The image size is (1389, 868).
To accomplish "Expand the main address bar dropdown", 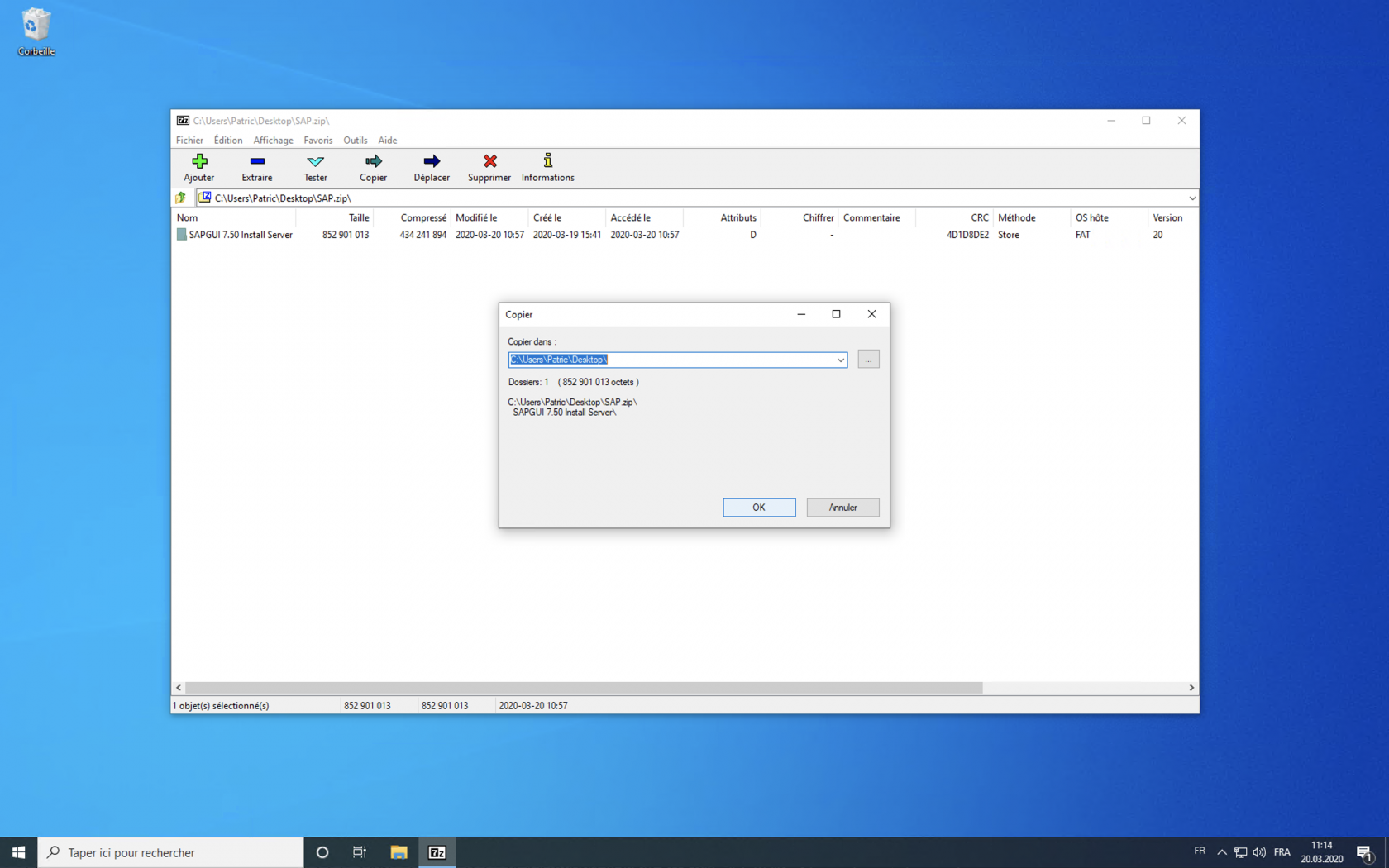I will point(1191,198).
